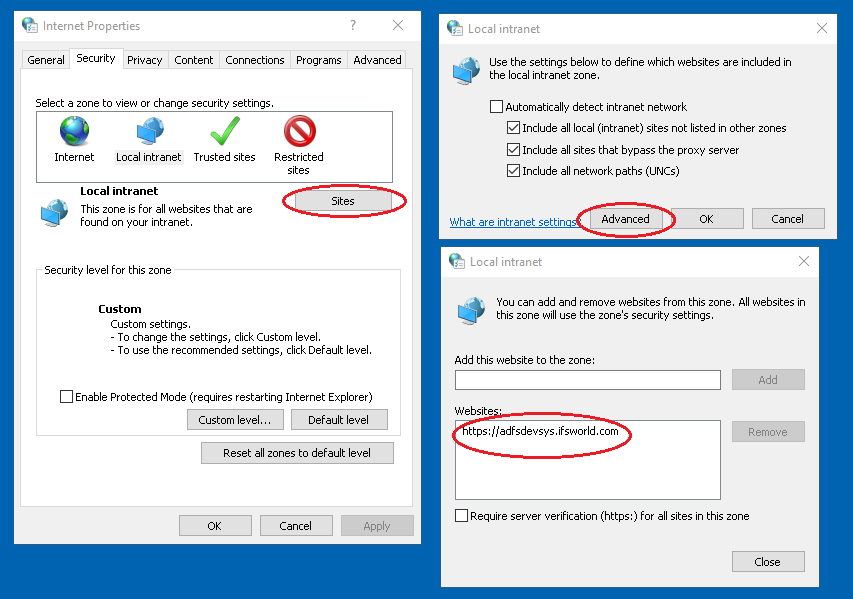The height and width of the screenshot is (599, 853).
Task: Uncheck Include all sites that bypass proxy server
Action: pos(514,150)
